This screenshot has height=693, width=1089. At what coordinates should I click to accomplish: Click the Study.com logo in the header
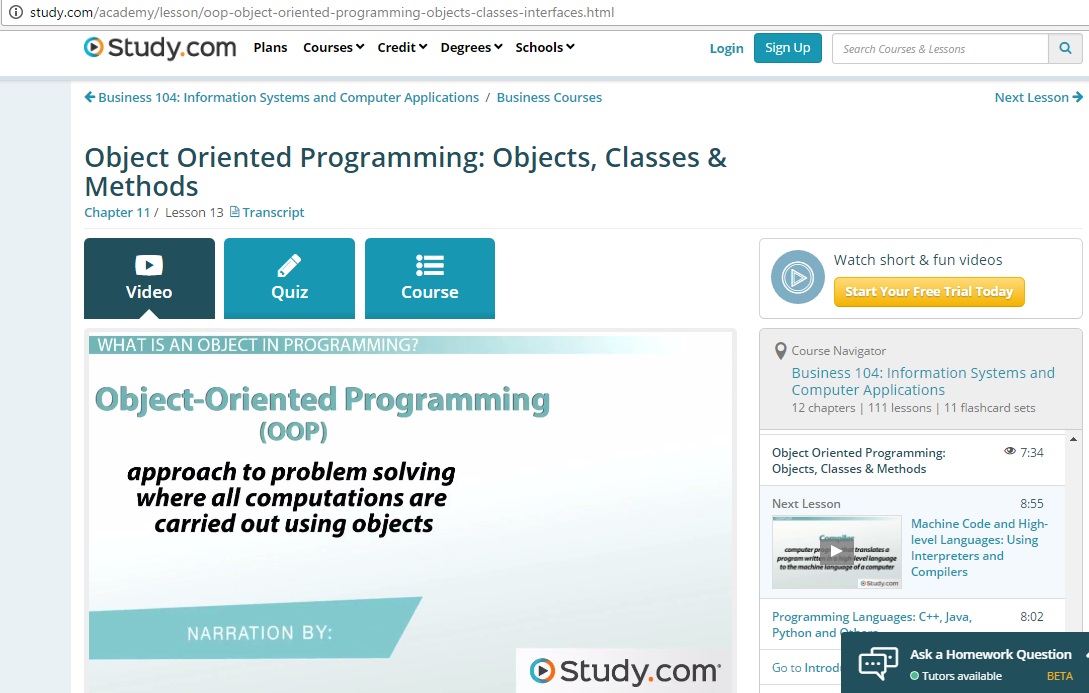tap(160, 47)
